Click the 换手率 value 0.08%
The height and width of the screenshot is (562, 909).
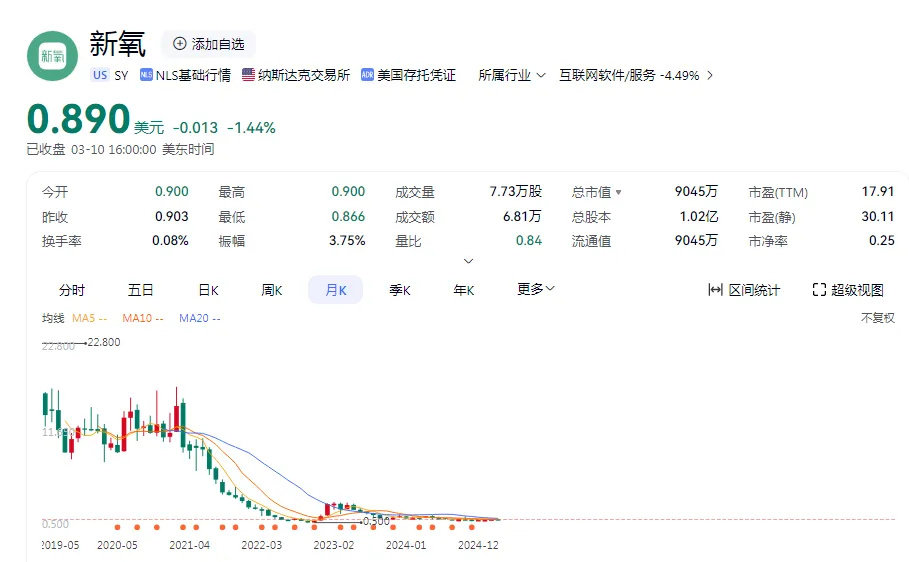click(x=170, y=240)
